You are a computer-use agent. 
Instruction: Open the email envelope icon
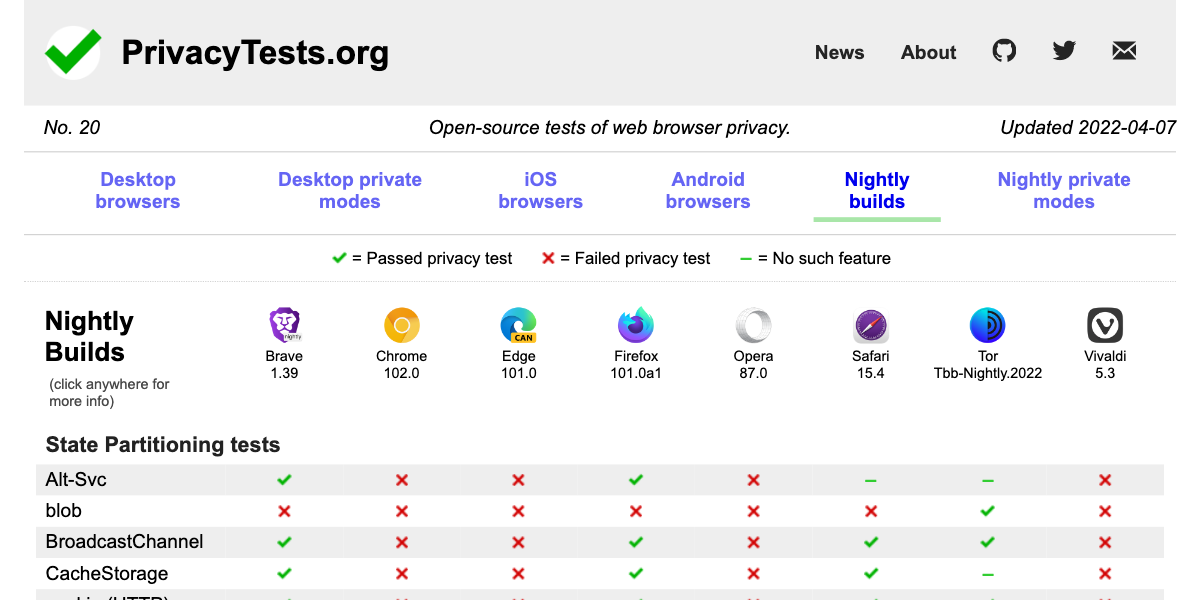pos(1124,50)
